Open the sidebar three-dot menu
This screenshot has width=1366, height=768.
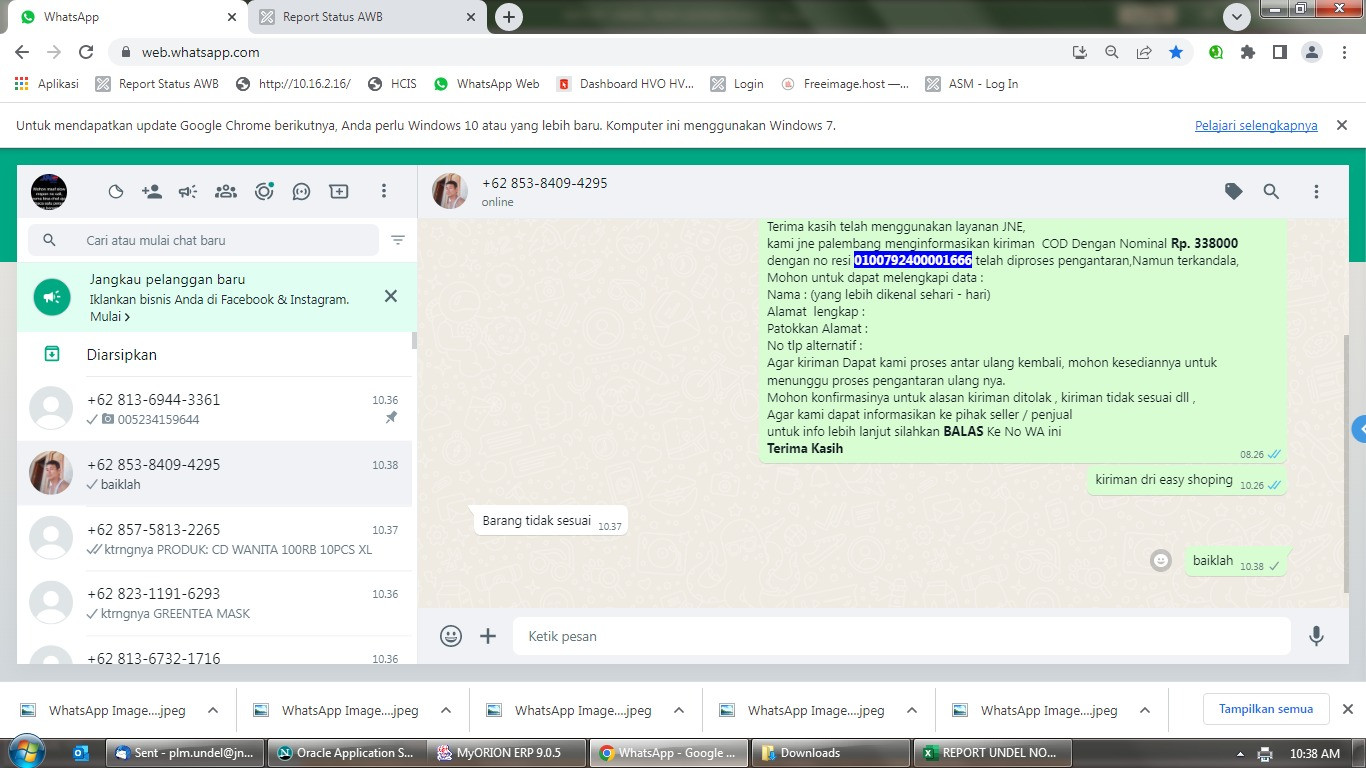pos(384,191)
